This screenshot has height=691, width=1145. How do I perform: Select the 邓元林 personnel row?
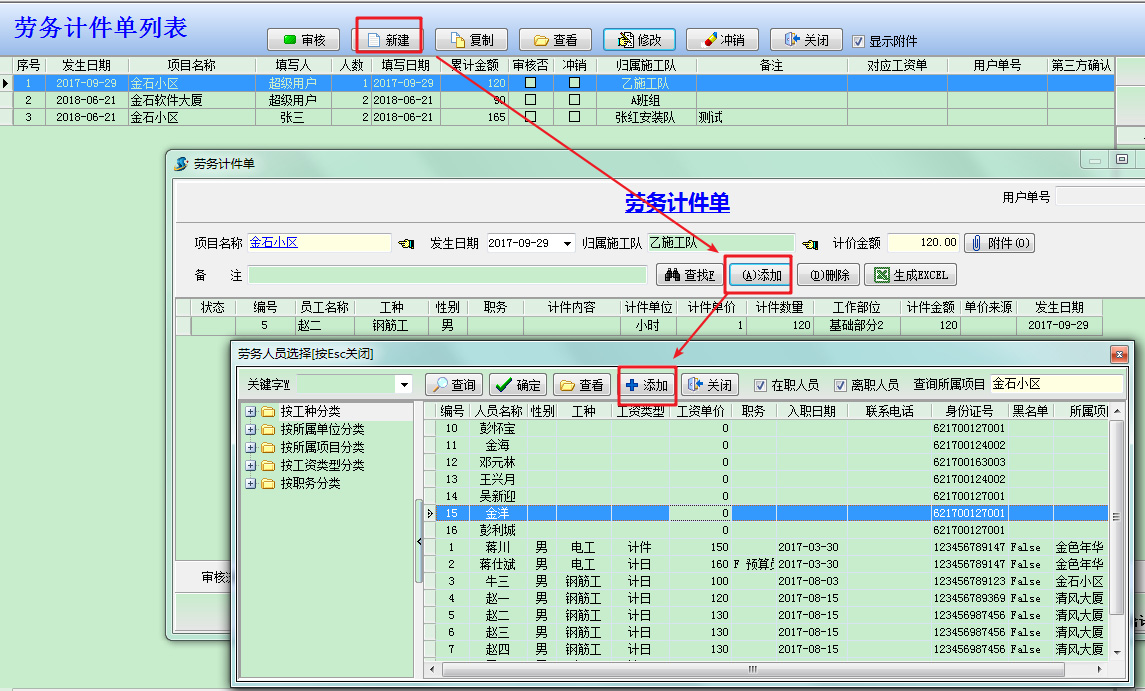pos(771,462)
